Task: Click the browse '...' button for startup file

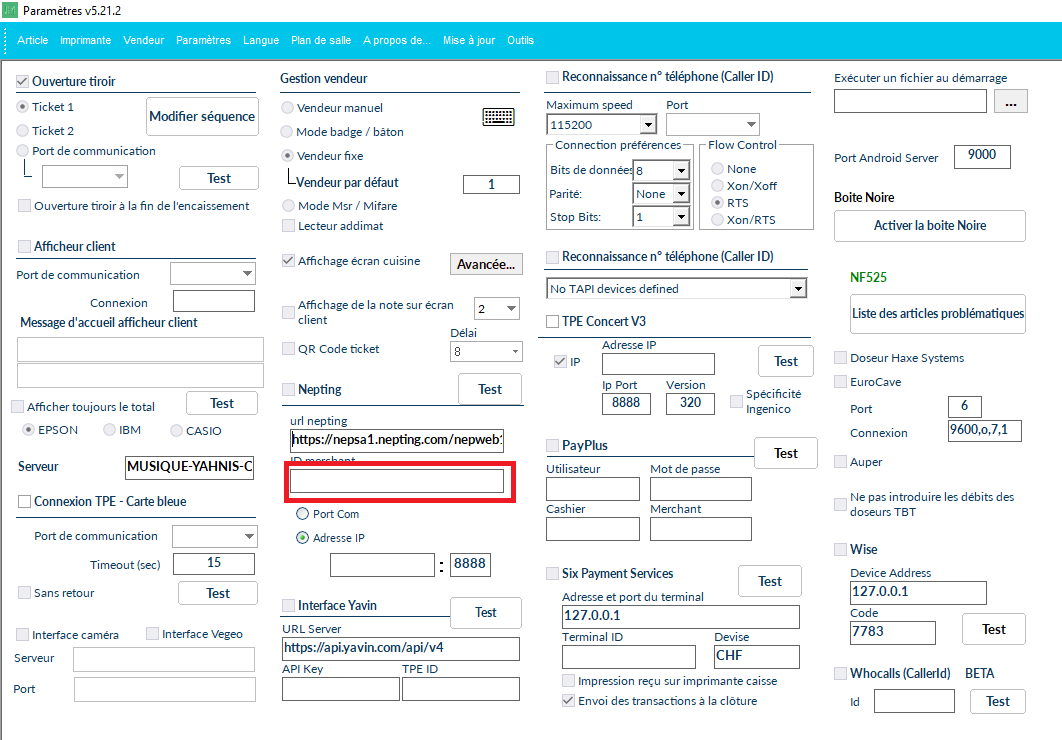Action: pos(1010,102)
